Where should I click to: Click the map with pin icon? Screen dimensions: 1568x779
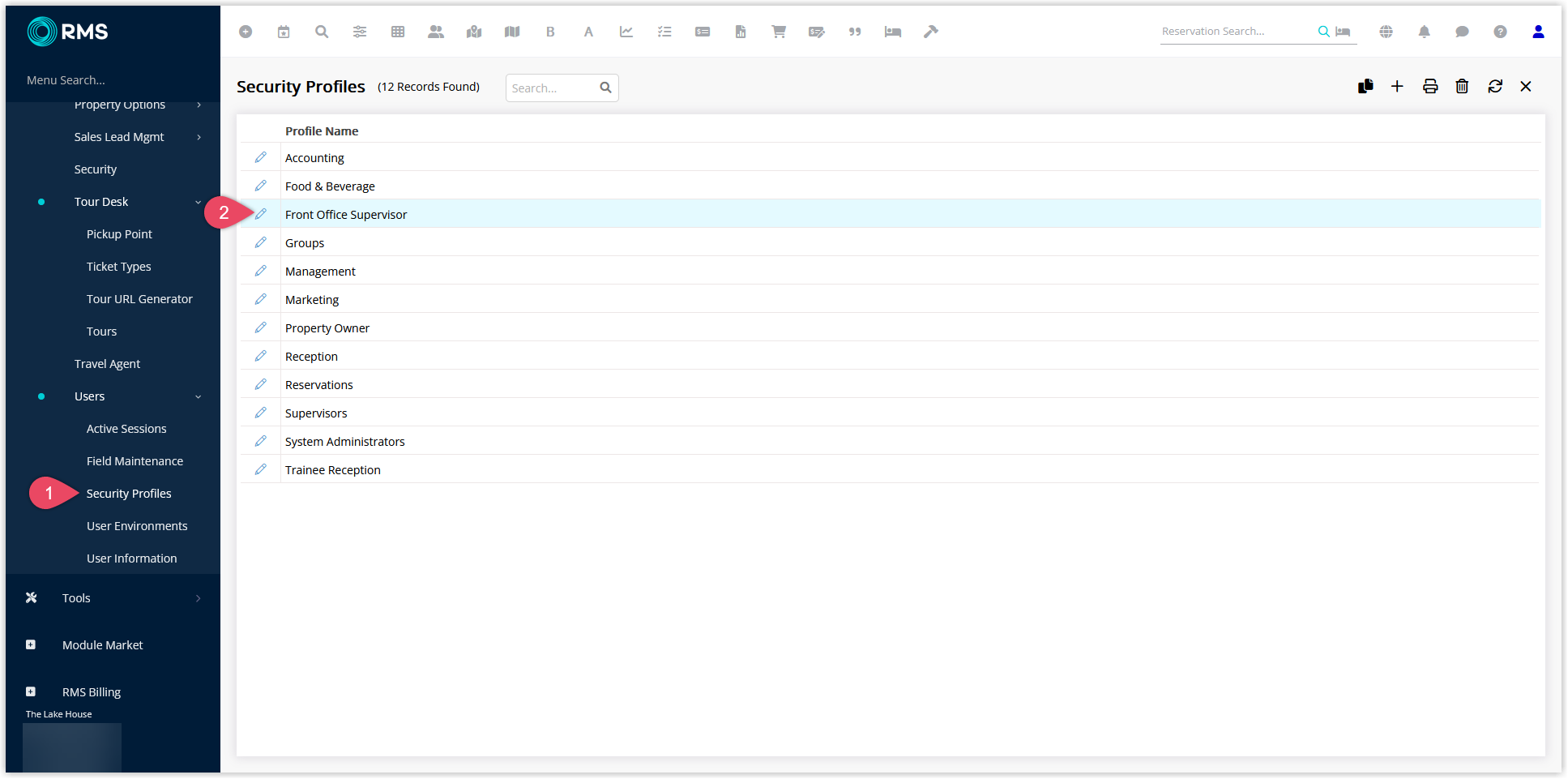click(474, 32)
